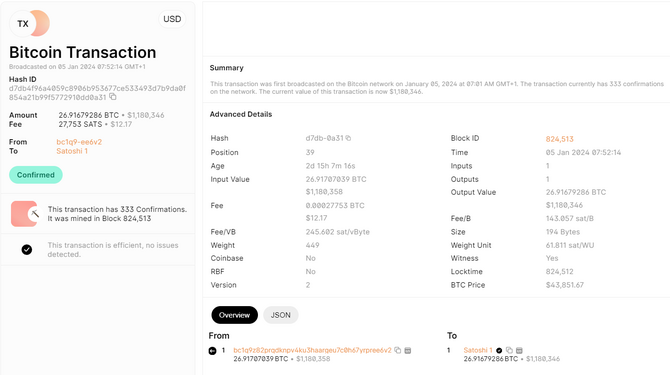Open the full bc1q9z82 sender address
The width and height of the screenshot is (670, 375).
(x=312, y=350)
